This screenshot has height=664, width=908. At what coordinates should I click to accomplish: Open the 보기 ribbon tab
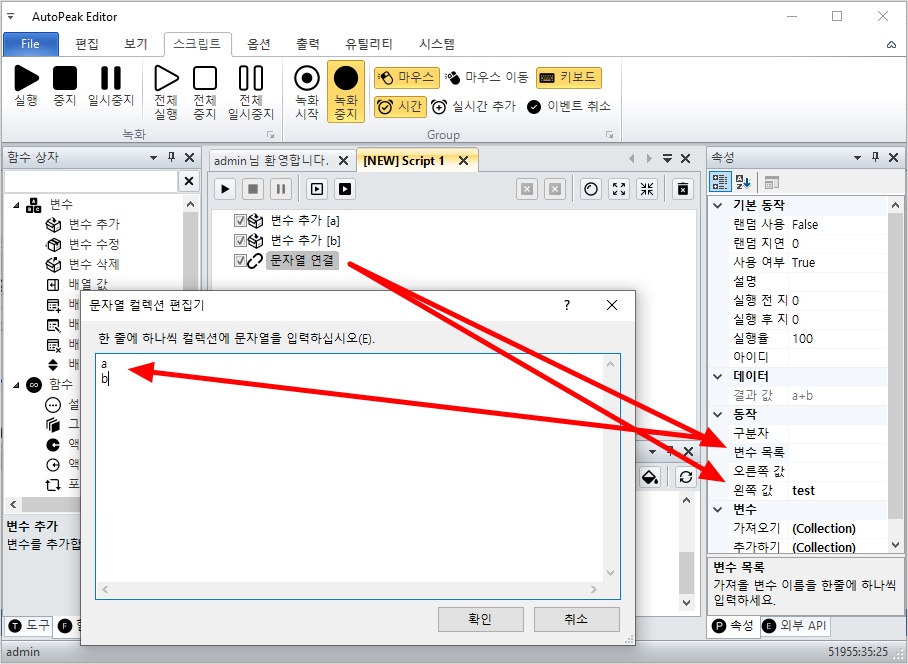point(136,44)
